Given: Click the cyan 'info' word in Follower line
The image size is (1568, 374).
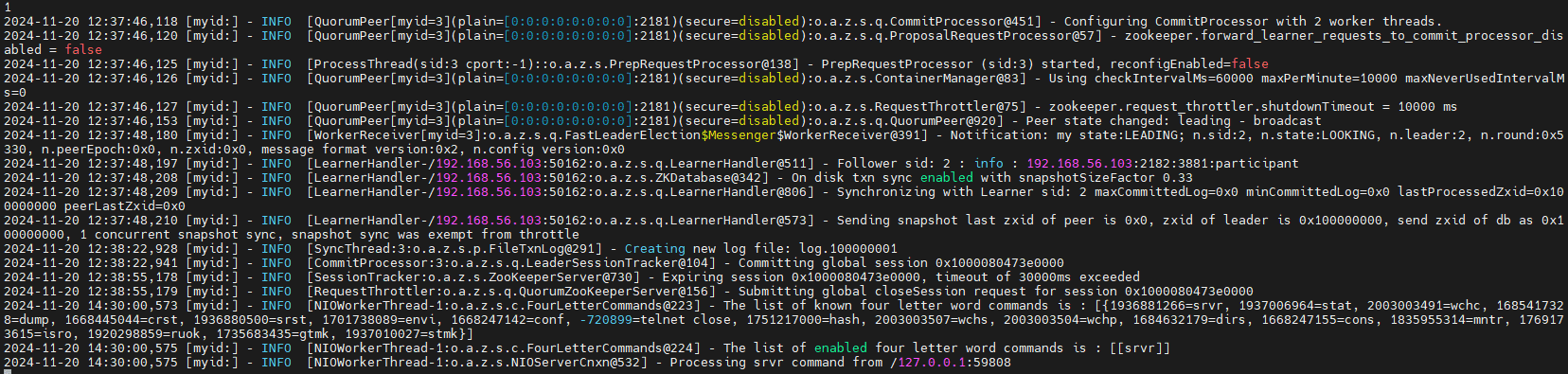Looking at the screenshot, I should (x=989, y=163).
